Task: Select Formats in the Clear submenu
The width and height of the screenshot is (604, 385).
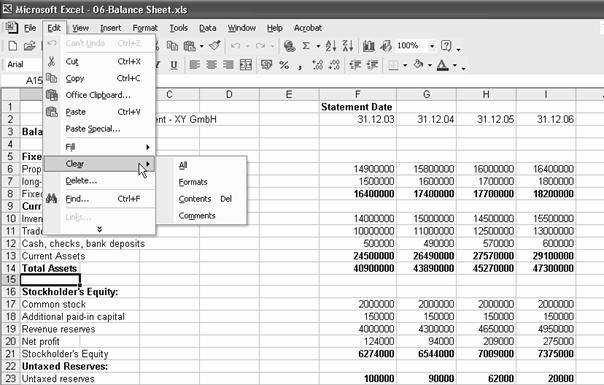Action: click(x=193, y=182)
